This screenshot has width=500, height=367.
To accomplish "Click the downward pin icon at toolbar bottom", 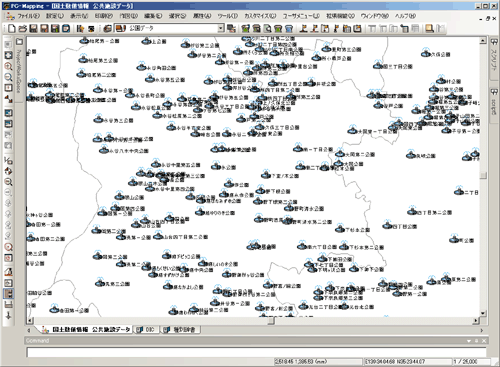I will coord(9,315).
